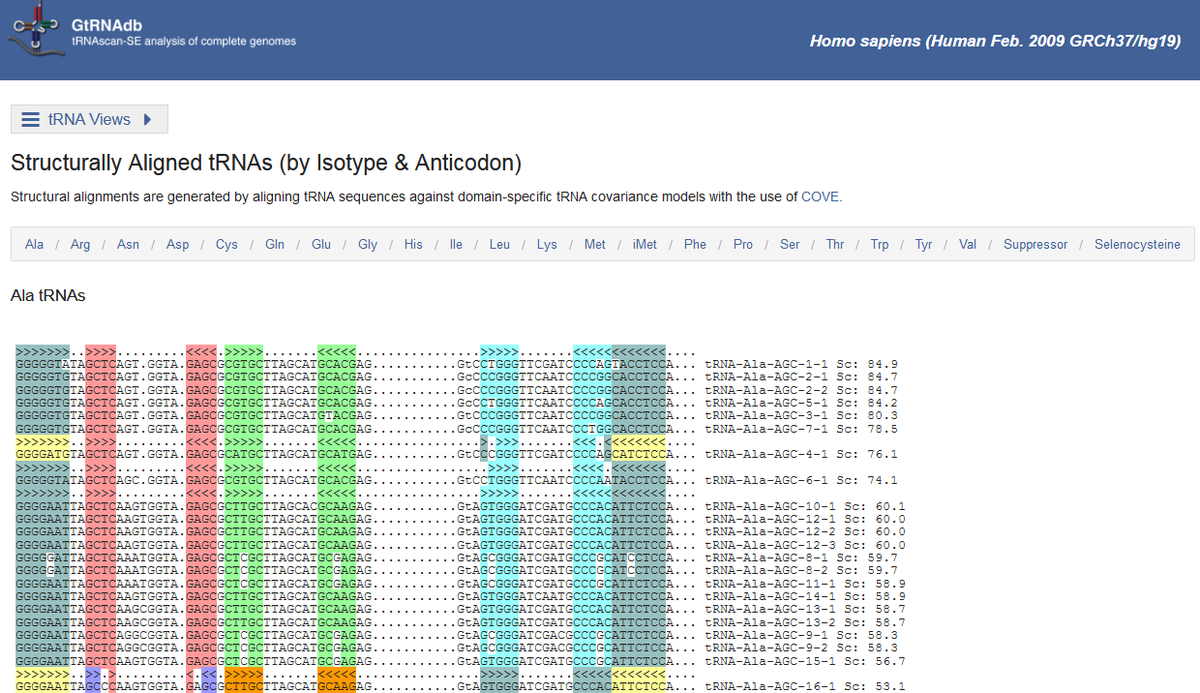Select tRNA-Ala-AGC-7-1 entry

(767, 429)
